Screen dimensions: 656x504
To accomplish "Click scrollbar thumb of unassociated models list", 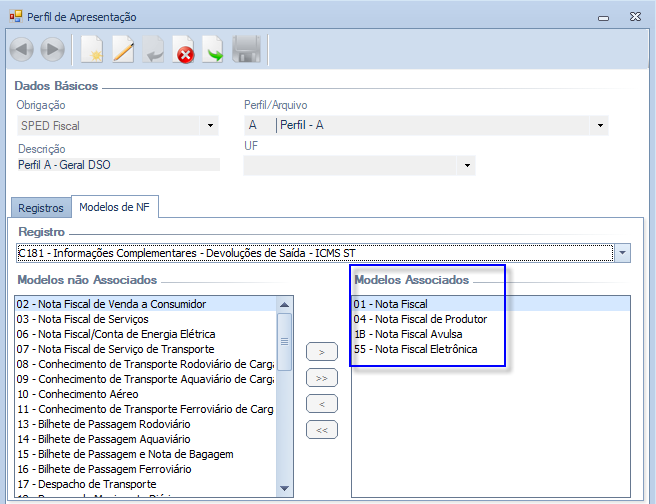I will [284, 342].
